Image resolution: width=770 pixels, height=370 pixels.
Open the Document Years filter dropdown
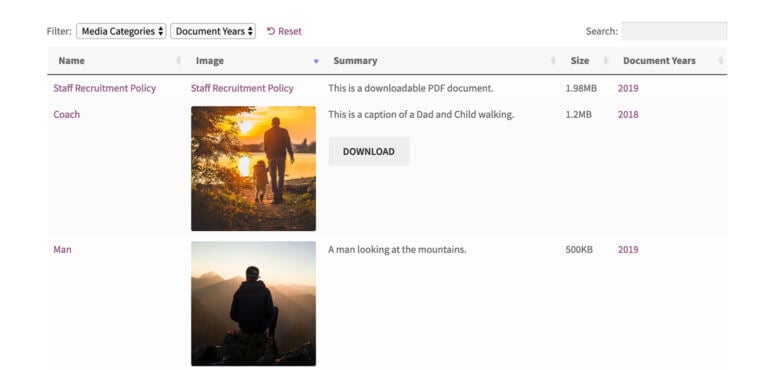click(213, 31)
